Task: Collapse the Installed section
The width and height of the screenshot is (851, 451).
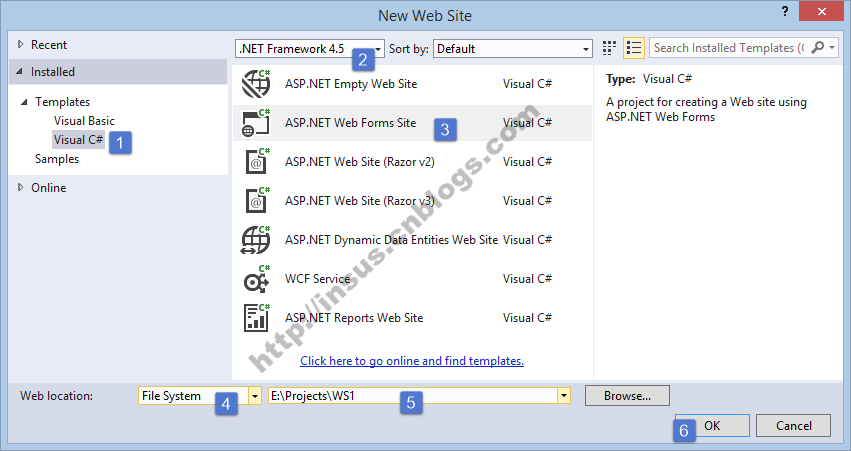Action: pyautogui.click(x=20, y=72)
